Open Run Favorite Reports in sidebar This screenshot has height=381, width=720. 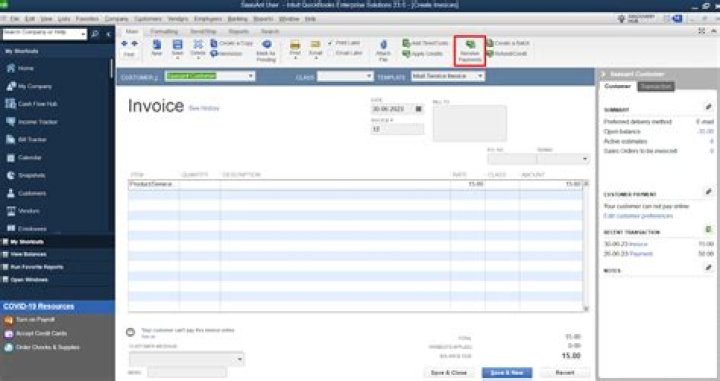[x=37, y=267]
